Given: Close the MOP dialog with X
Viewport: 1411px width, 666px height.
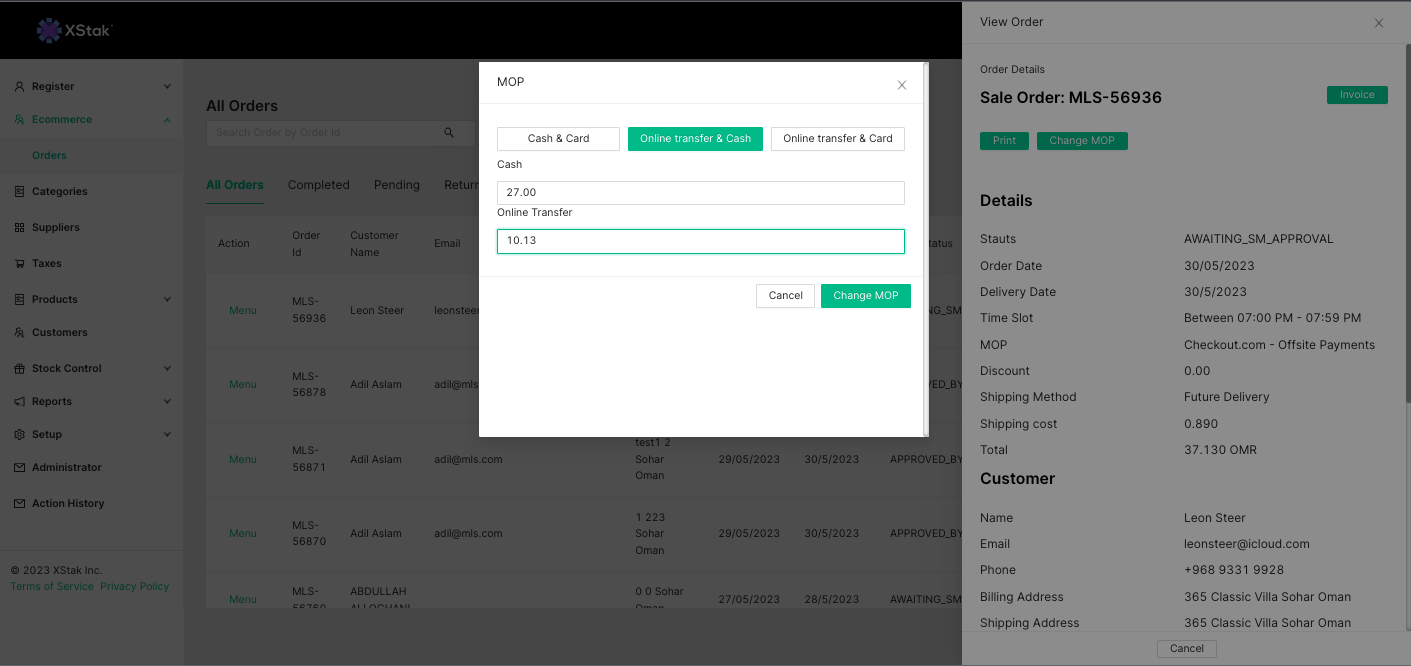Looking at the screenshot, I should [901, 86].
